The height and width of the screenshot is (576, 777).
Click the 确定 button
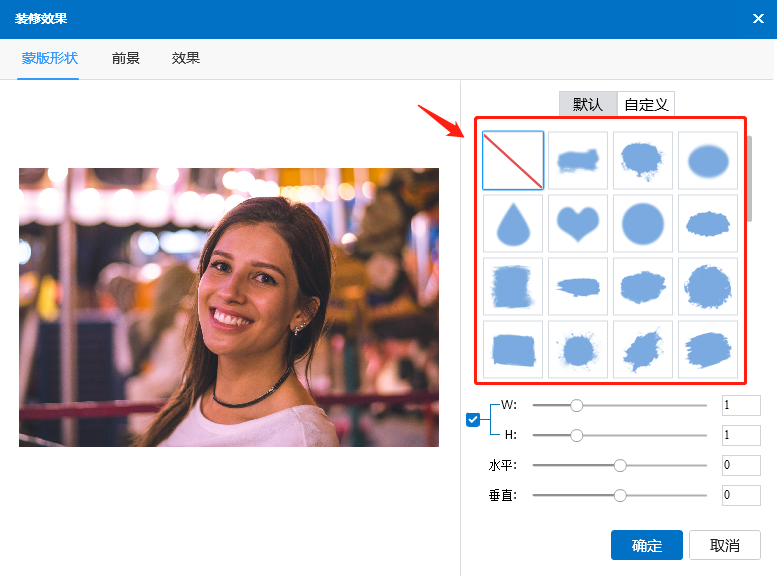coord(647,545)
